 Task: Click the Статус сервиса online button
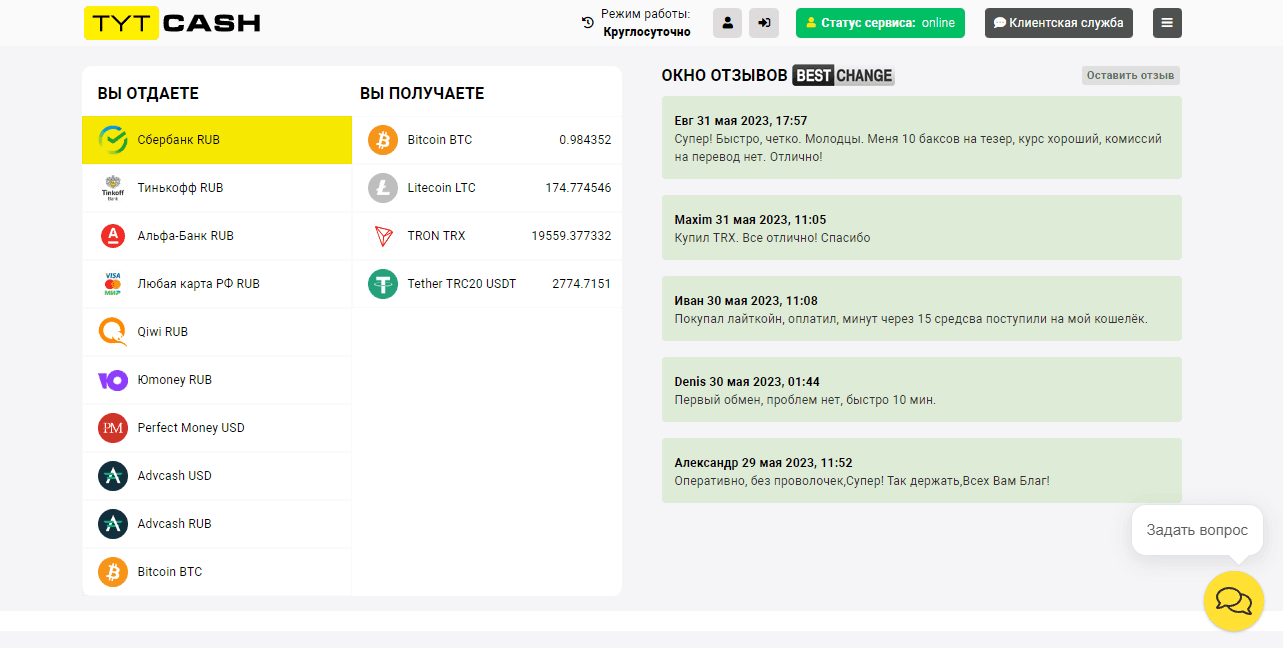coord(880,23)
